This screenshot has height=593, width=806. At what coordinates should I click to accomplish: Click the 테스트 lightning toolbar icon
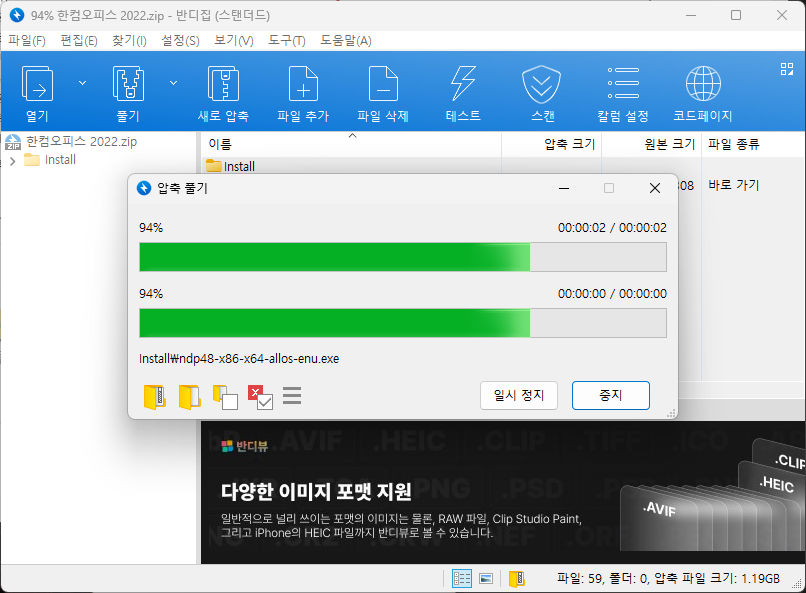tap(463, 84)
